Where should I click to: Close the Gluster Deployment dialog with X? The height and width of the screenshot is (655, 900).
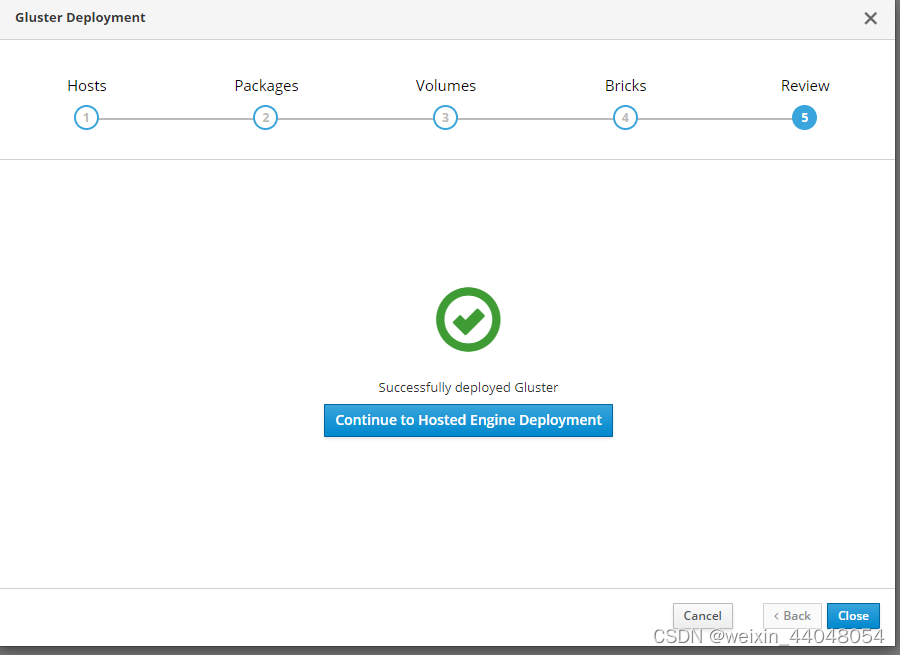click(x=870, y=18)
